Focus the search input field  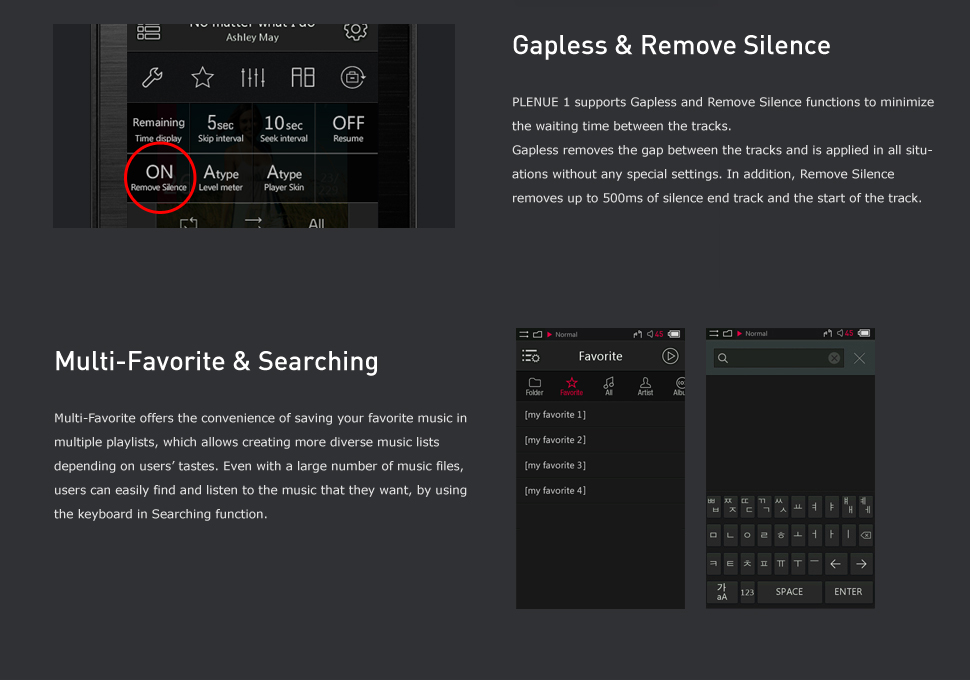tap(778, 358)
